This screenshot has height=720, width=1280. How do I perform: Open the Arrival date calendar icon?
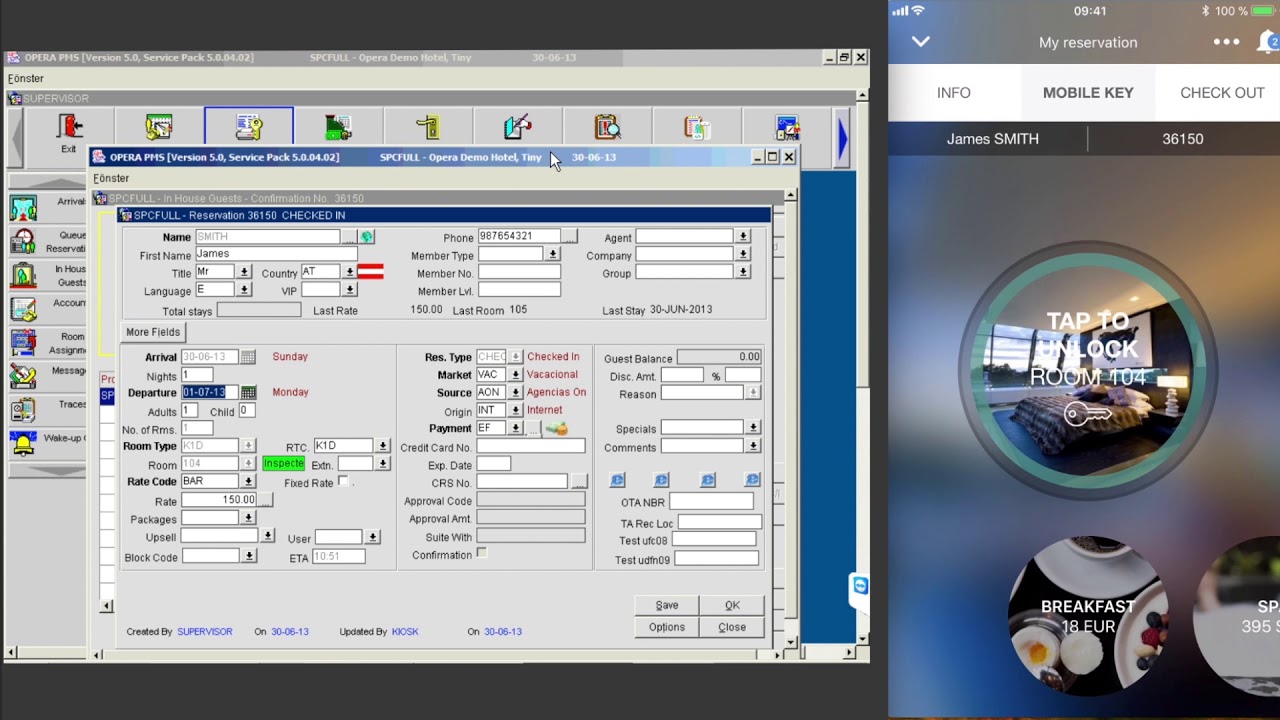click(248, 357)
